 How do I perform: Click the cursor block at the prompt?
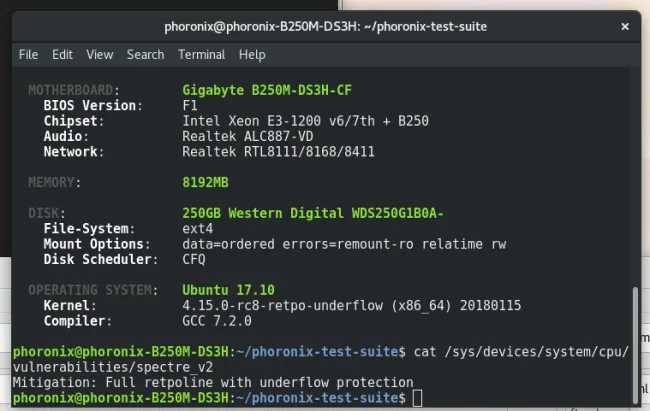(417, 398)
